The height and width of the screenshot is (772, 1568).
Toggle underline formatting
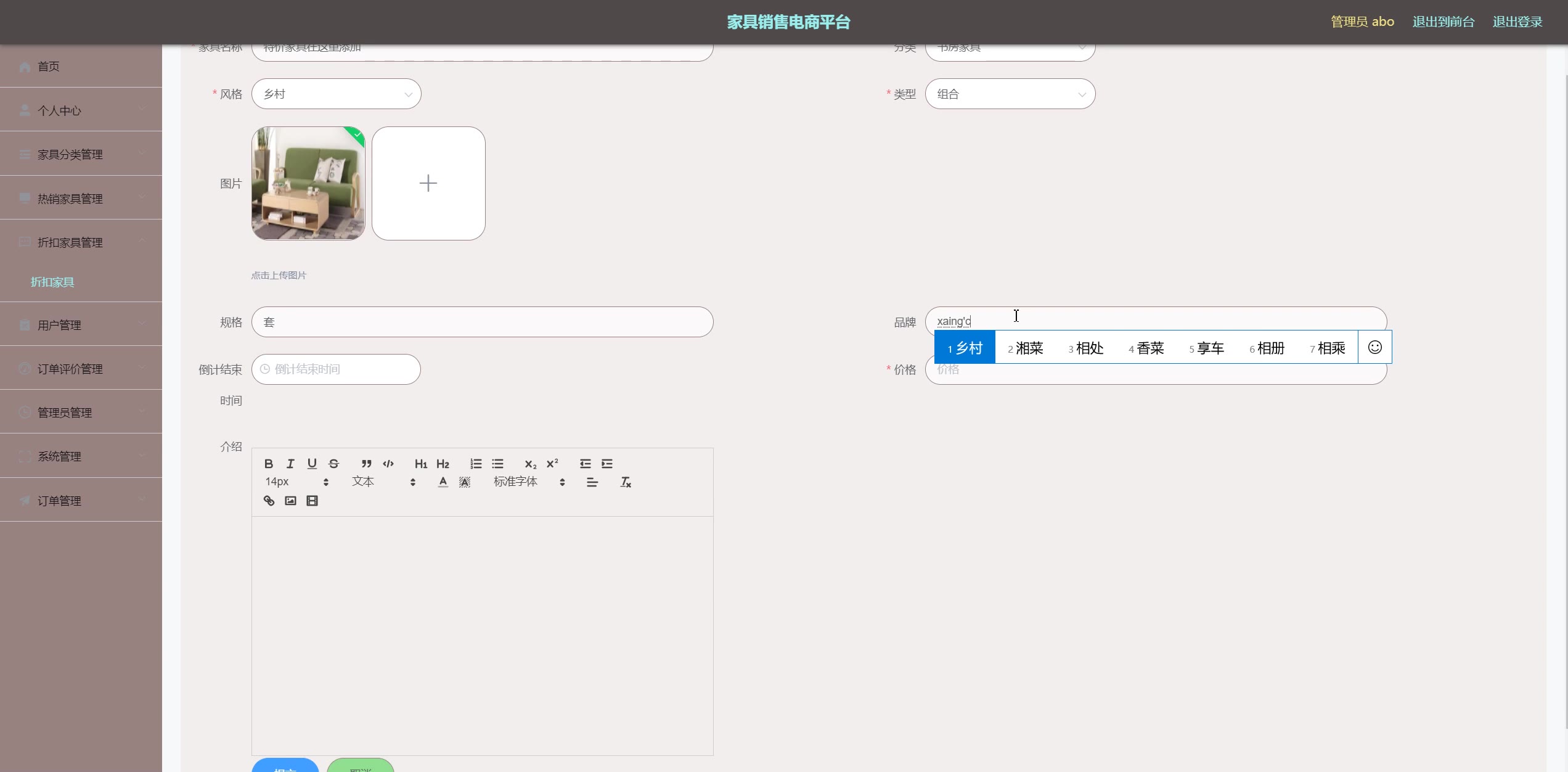312,464
